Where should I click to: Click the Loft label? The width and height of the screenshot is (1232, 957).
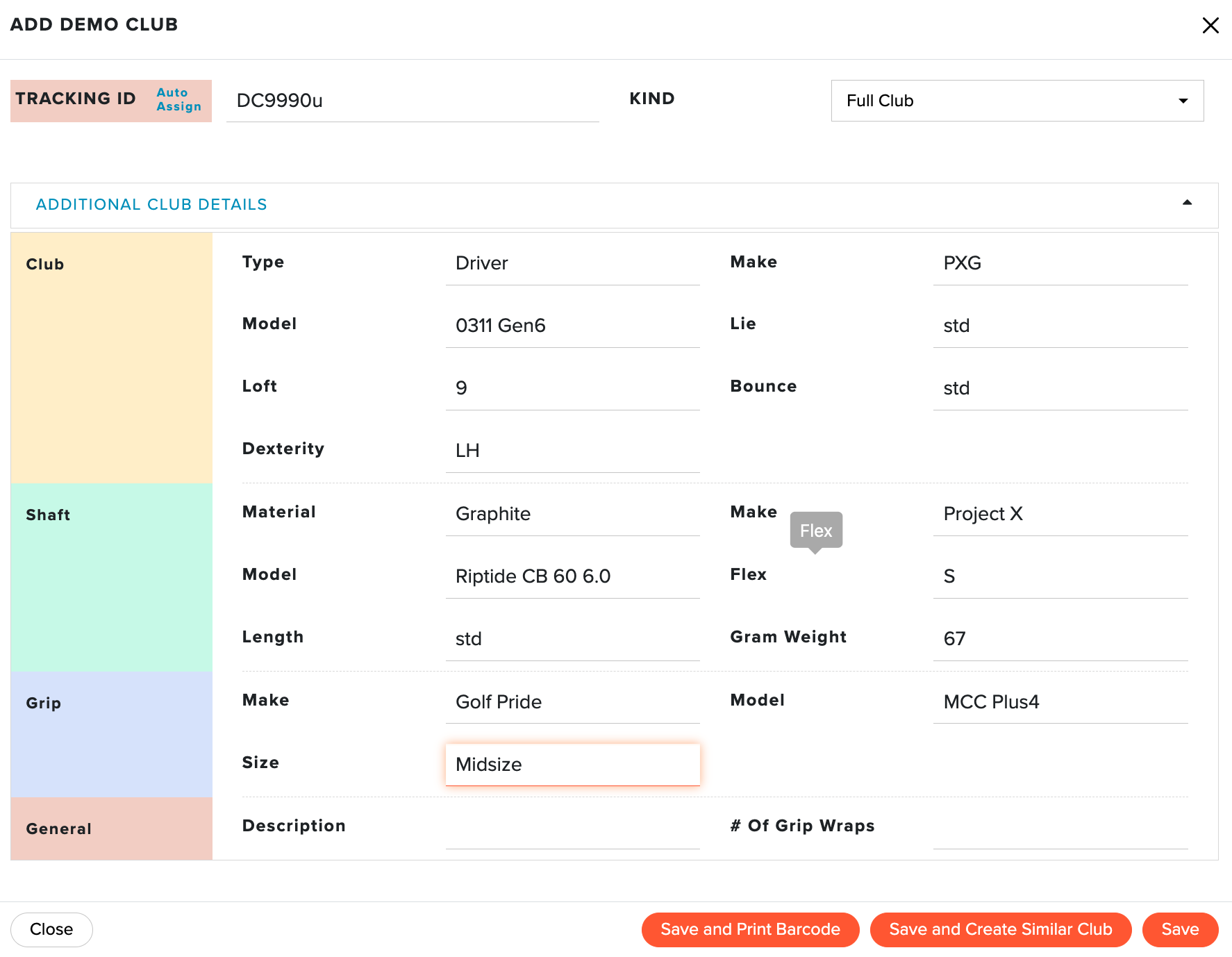click(260, 386)
